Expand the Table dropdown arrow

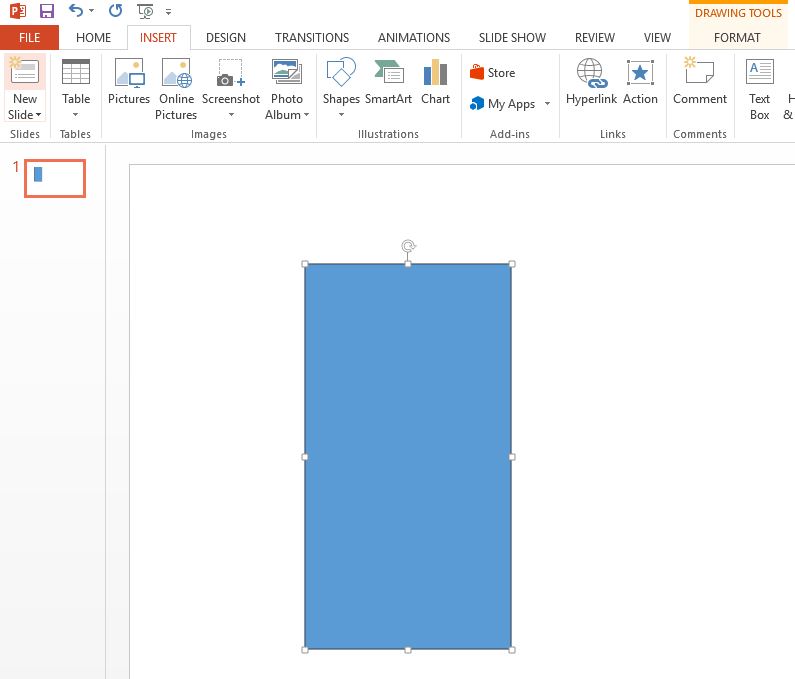(76, 115)
